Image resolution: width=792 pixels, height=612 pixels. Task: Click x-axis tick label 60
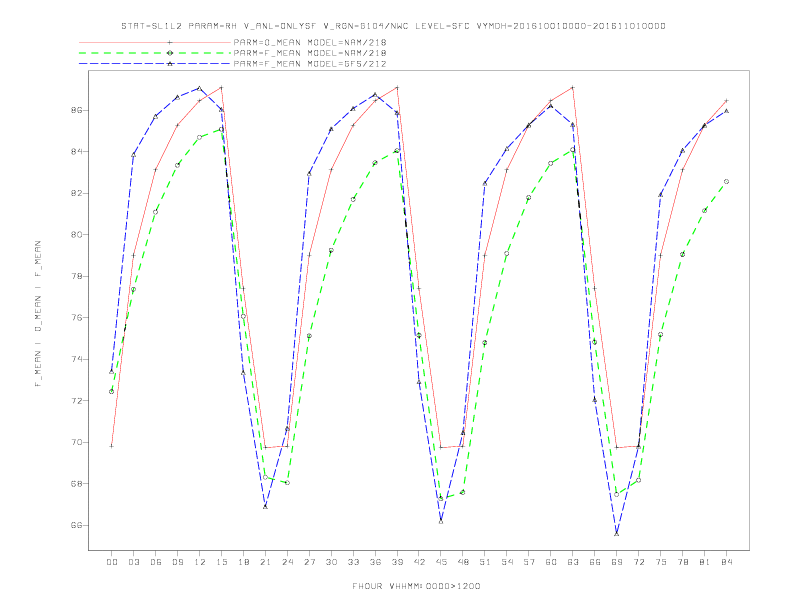[551, 562]
